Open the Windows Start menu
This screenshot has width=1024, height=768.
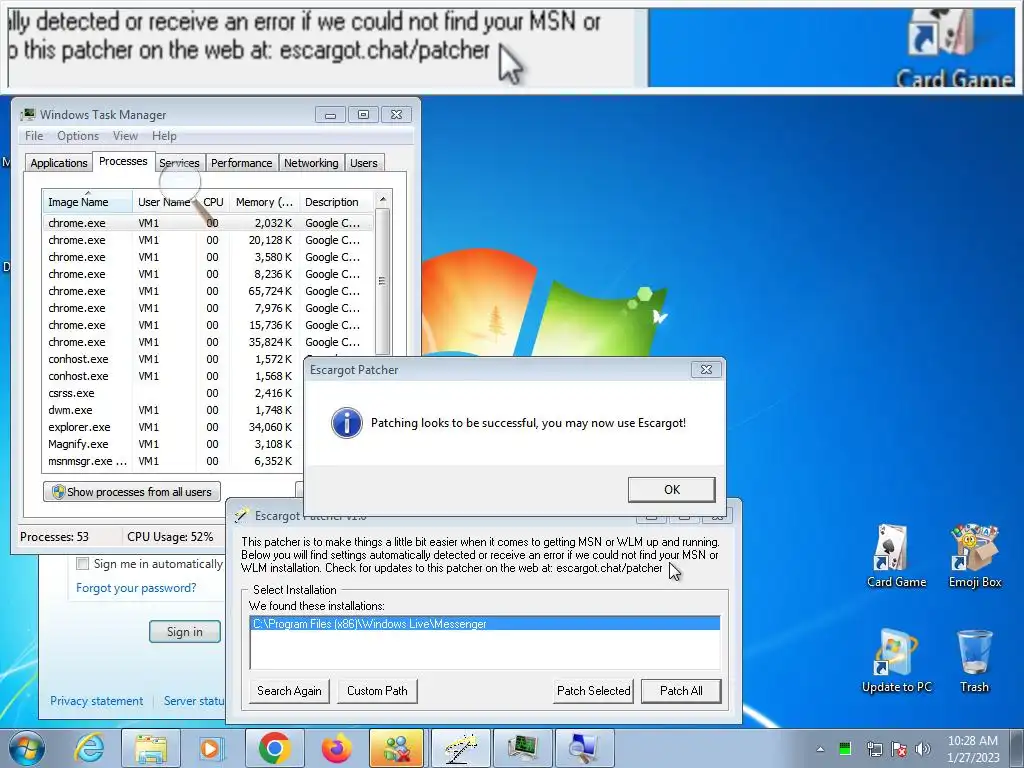pyautogui.click(x=27, y=748)
